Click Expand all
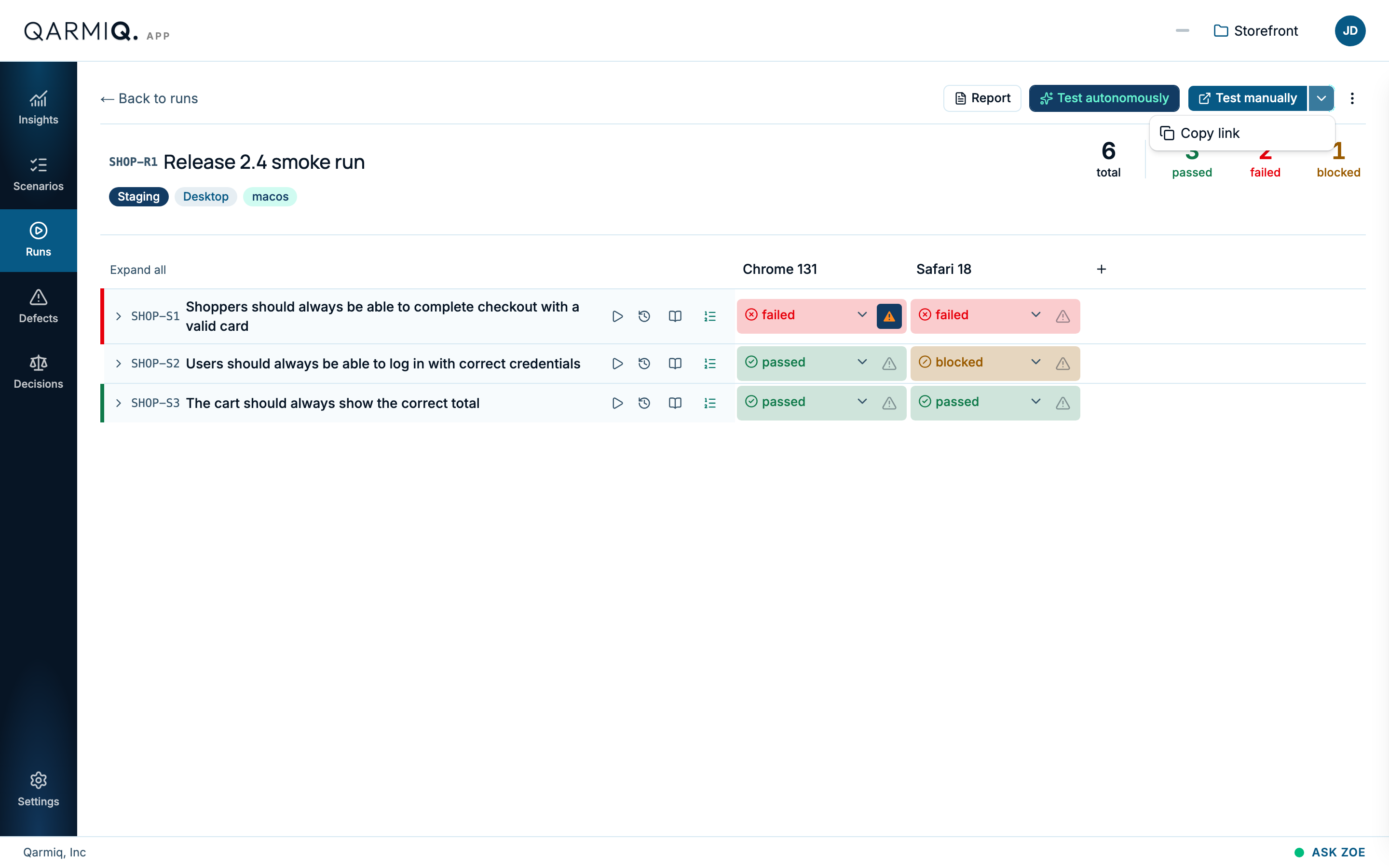This screenshot has width=1389, height=868. 138,270
